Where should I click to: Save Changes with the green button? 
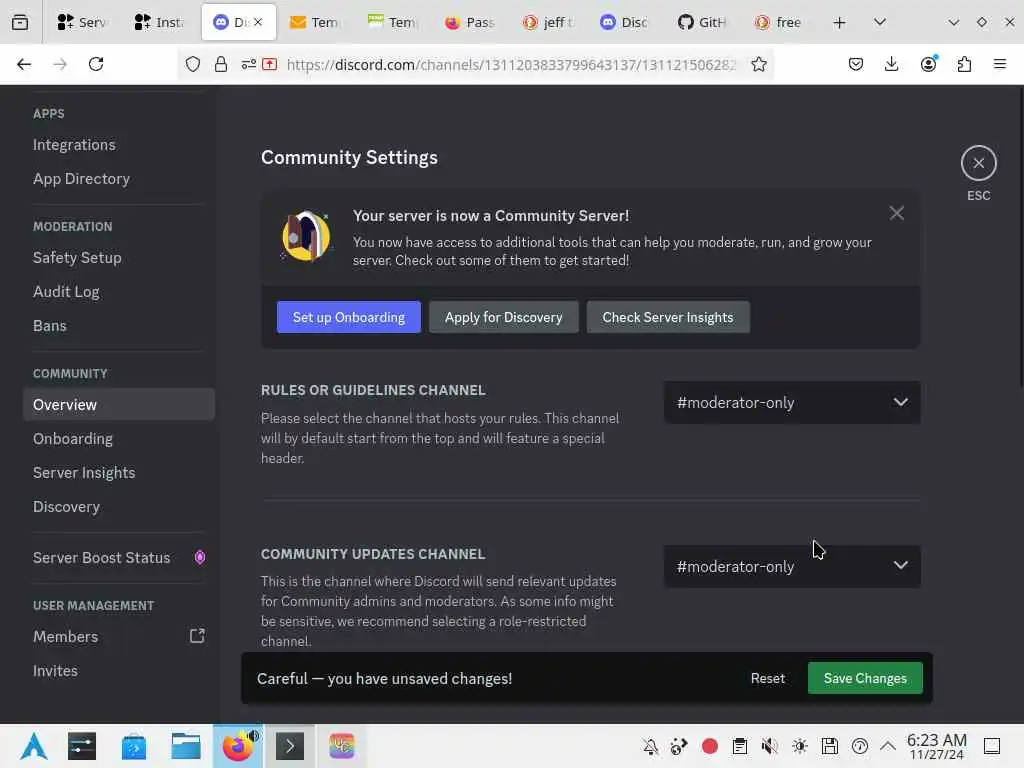pyautogui.click(x=865, y=678)
